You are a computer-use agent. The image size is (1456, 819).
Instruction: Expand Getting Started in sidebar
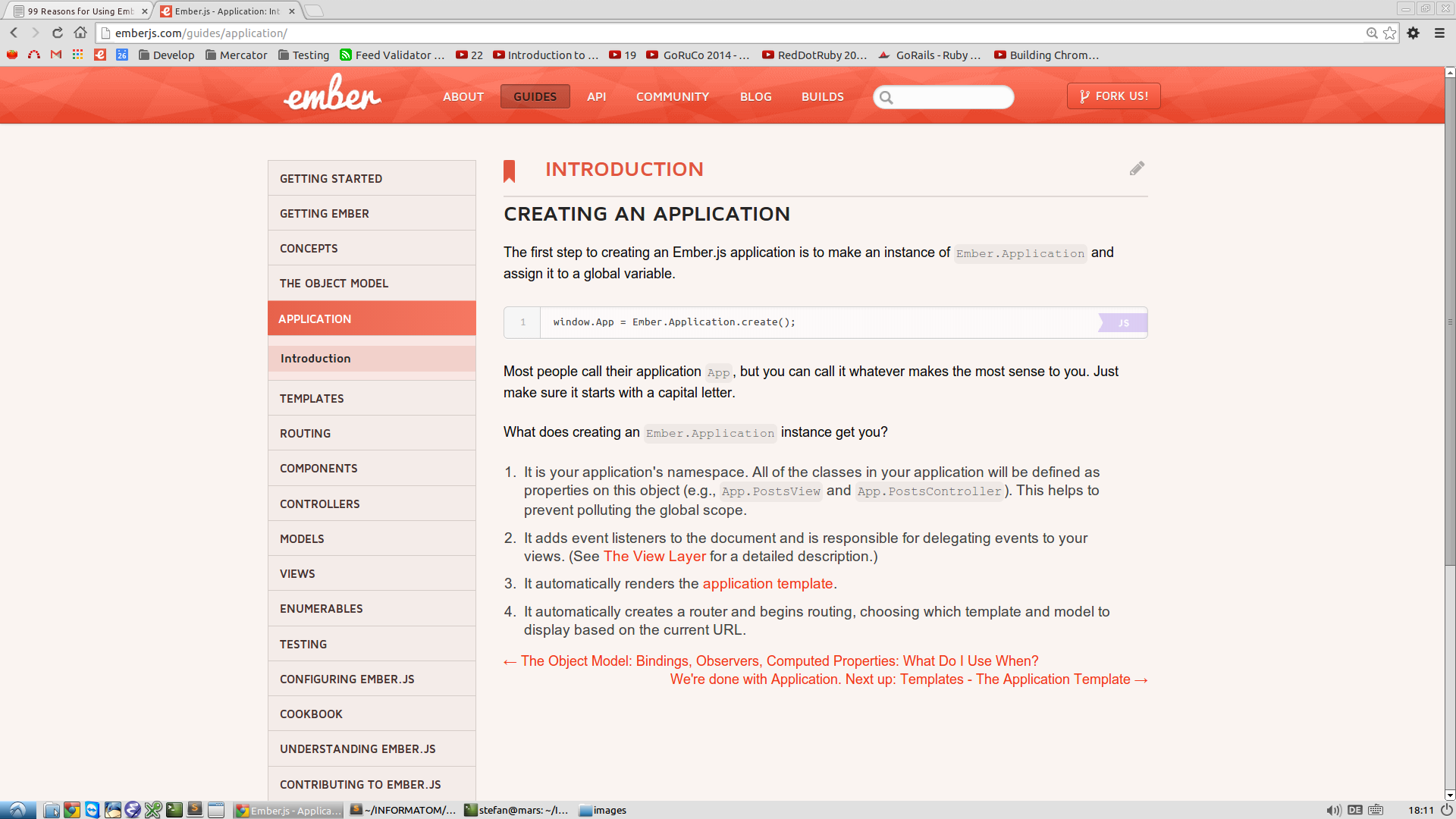tap(372, 178)
